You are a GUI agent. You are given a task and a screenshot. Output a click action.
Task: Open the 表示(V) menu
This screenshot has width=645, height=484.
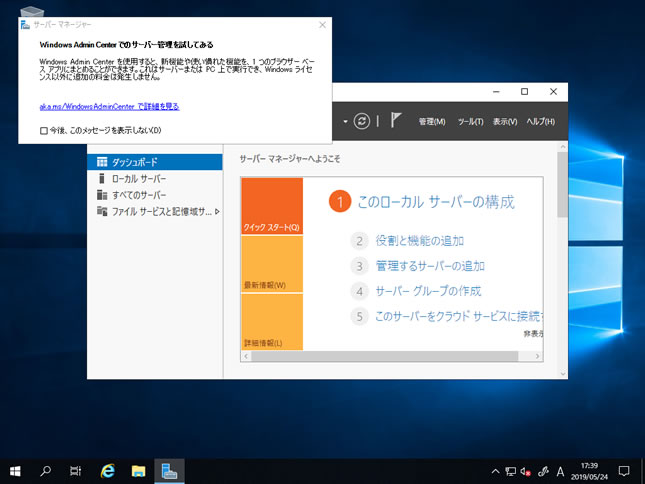(x=505, y=122)
